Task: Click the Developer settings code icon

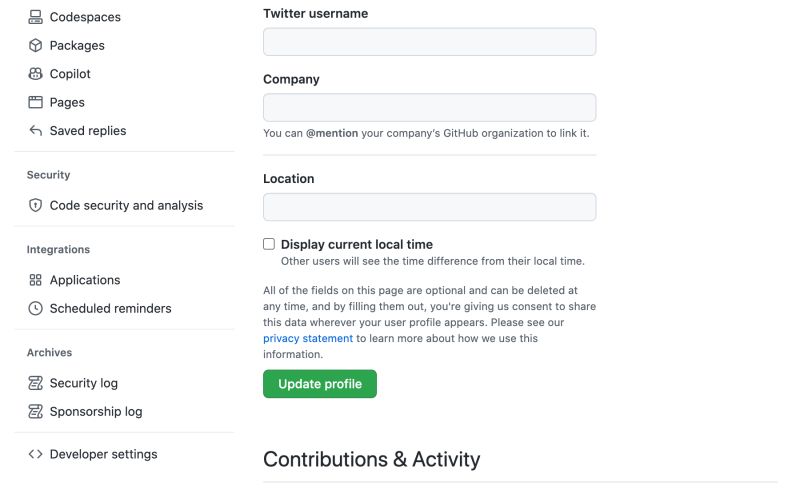Action: [x=35, y=454]
